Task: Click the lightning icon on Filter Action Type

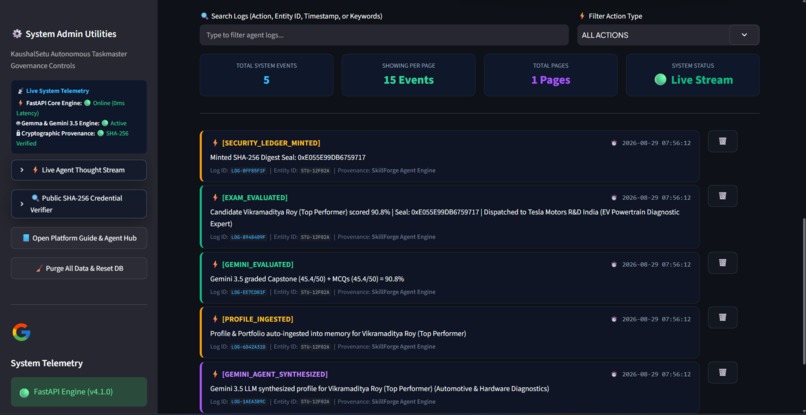Action: pyautogui.click(x=582, y=16)
